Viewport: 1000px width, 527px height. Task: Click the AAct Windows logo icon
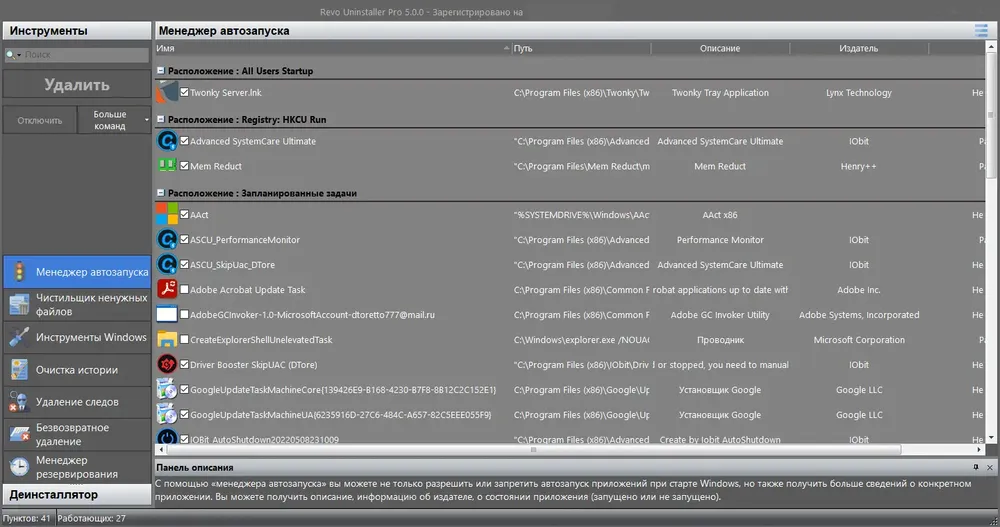pos(167,214)
